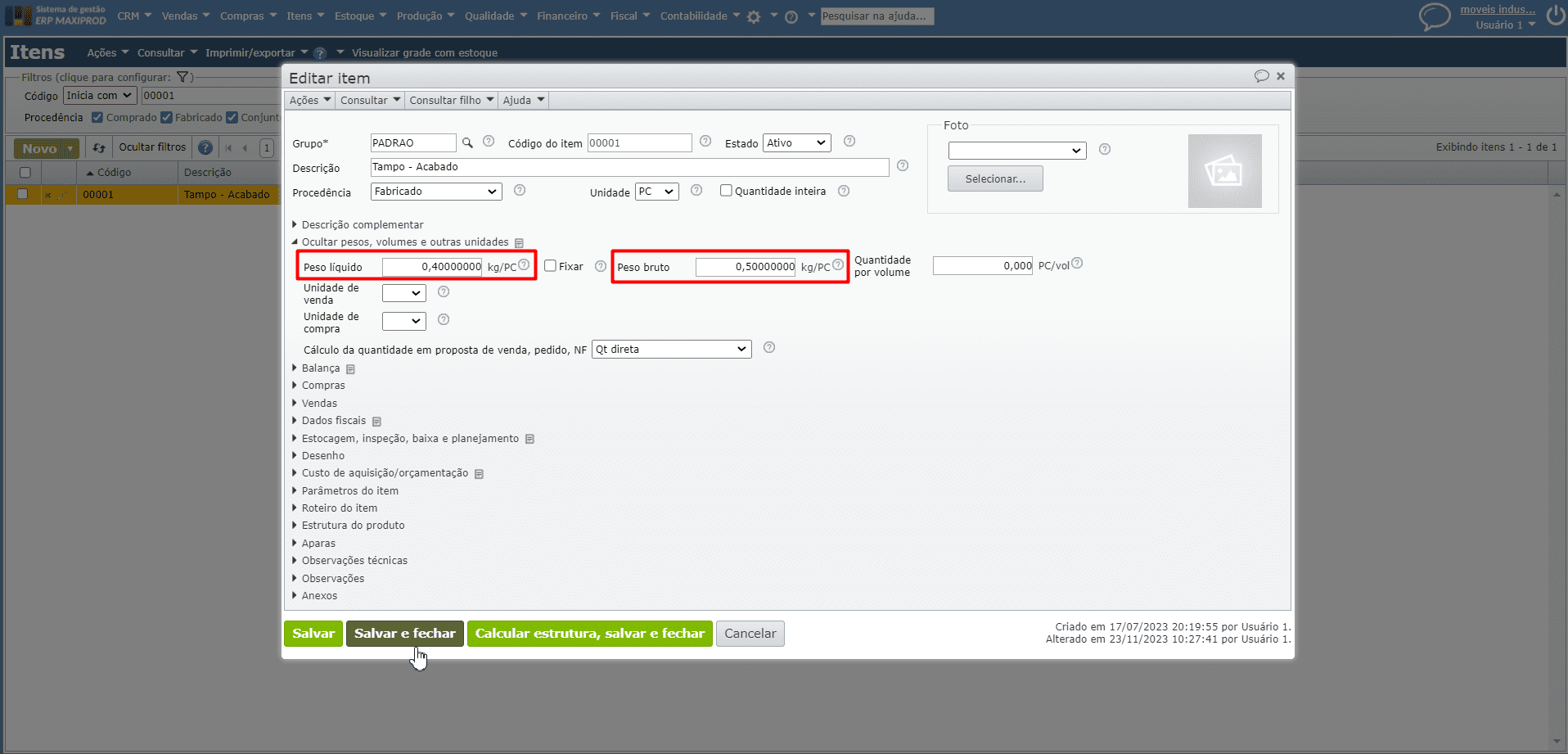Click the help icon beside the Descrição field

(x=903, y=165)
